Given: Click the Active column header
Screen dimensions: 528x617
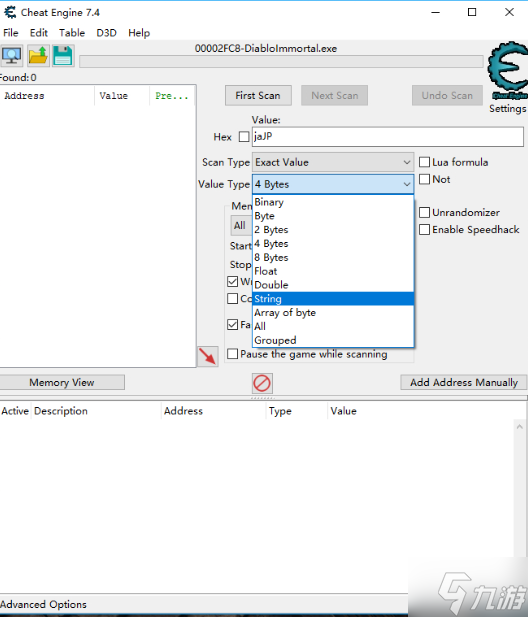Looking at the screenshot, I should point(15,411).
